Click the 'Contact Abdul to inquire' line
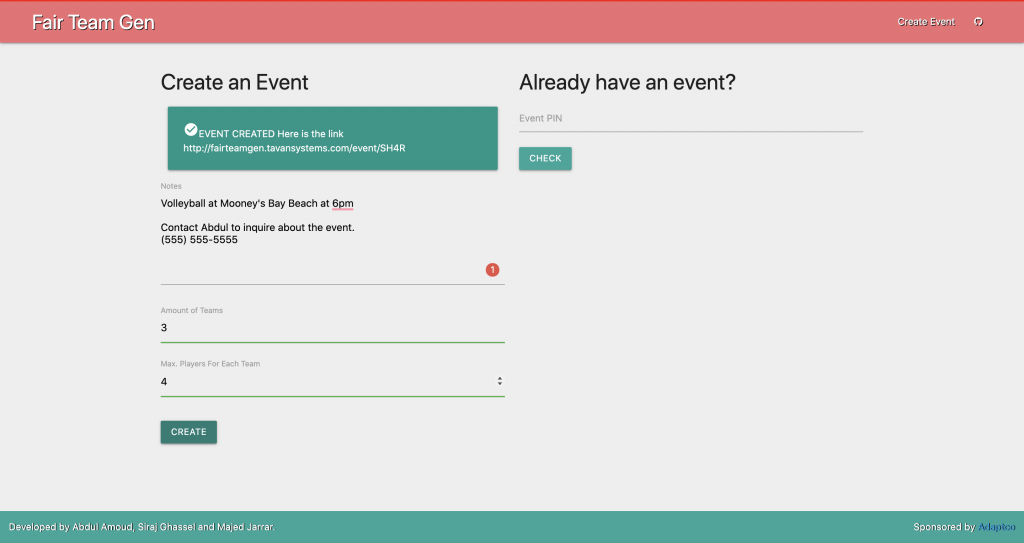The width and height of the screenshot is (1024, 543). pyautogui.click(x=257, y=227)
